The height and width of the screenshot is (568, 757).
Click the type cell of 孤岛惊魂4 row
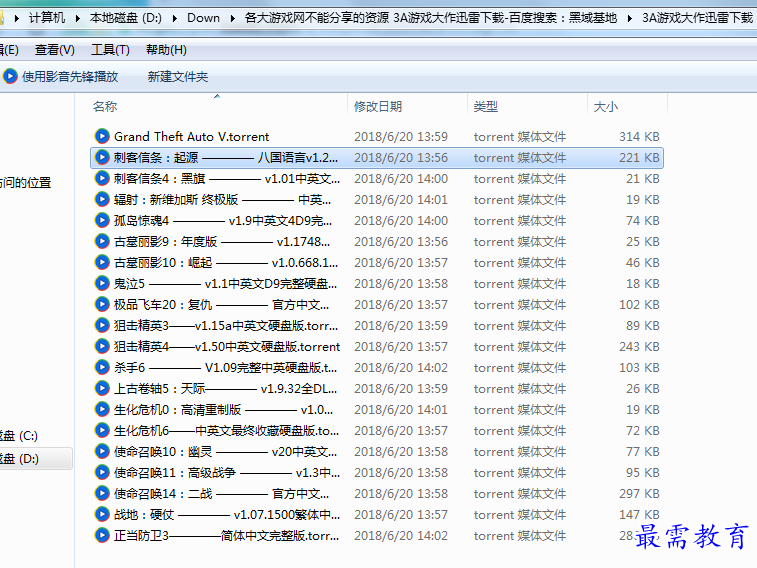[519, 221]
